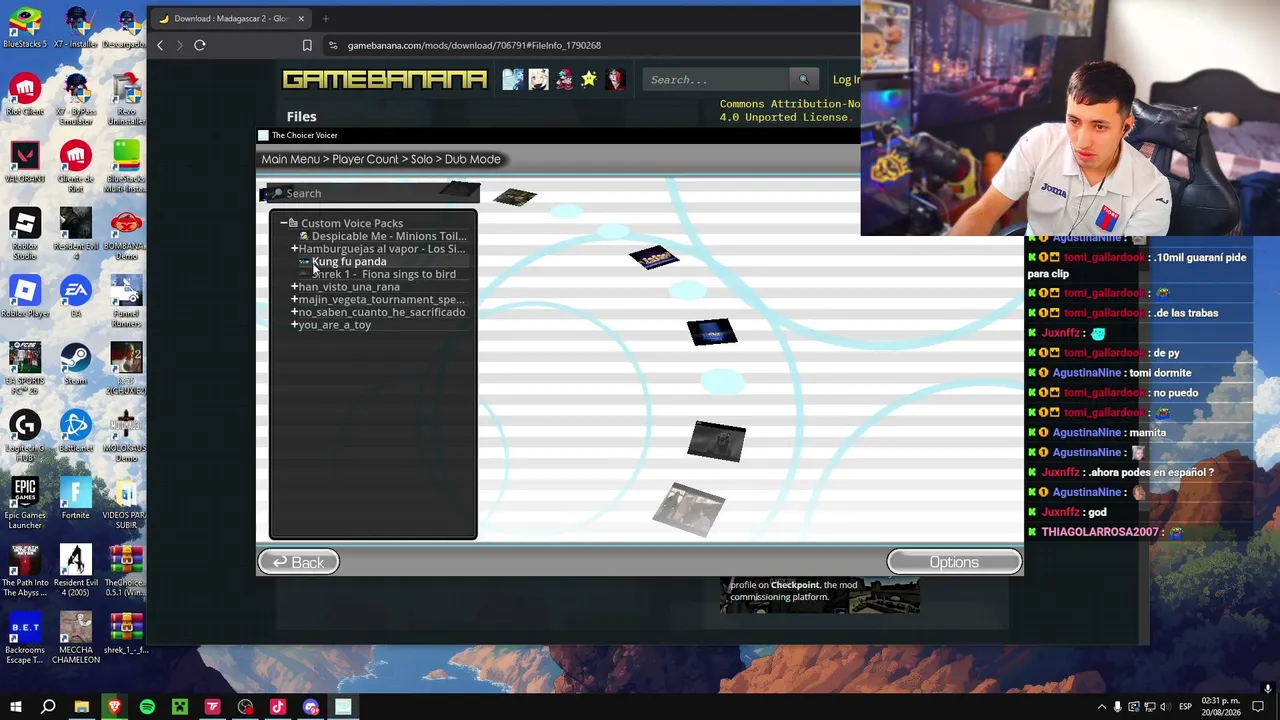Open Options in The Choicer Voicer

tap(954, 562)
